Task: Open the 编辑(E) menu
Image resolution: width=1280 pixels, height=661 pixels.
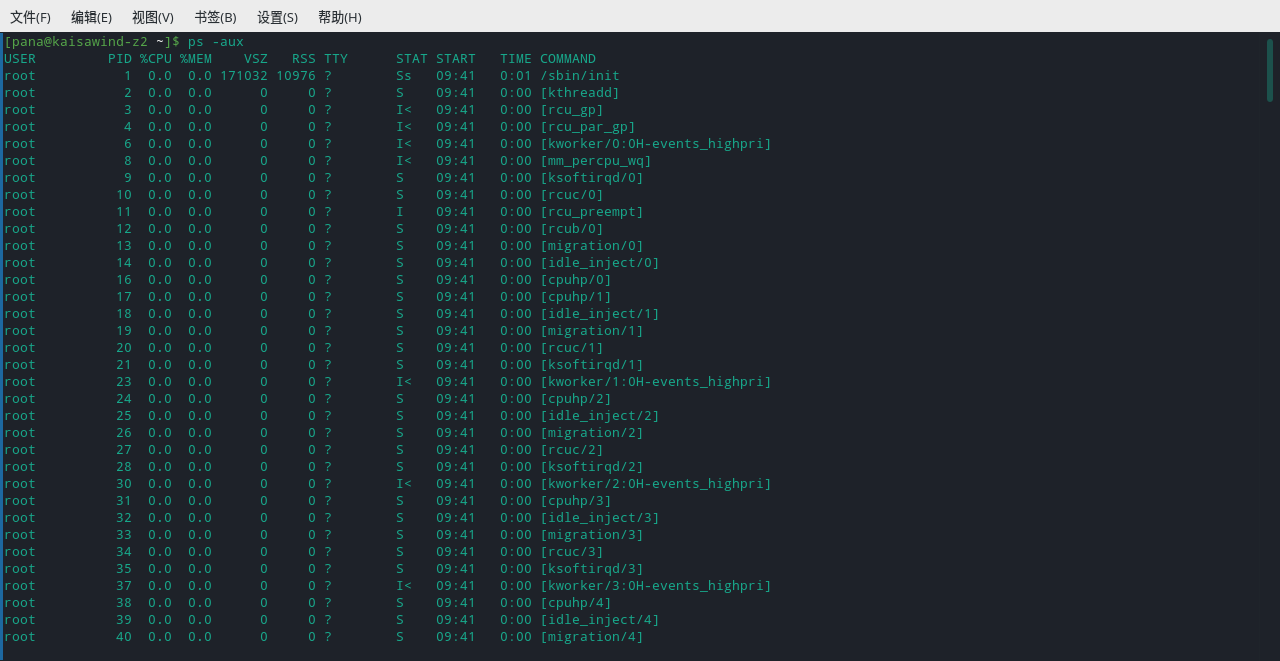Action: point(91,17)
